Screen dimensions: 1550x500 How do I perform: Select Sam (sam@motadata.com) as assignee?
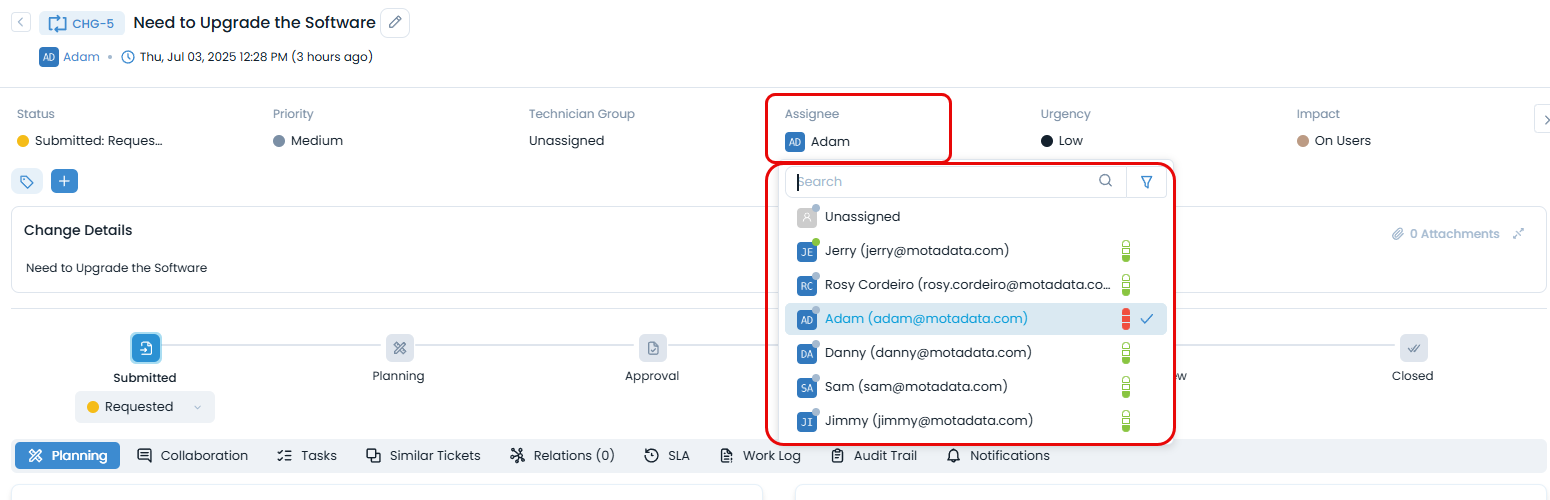coord(975,387)
